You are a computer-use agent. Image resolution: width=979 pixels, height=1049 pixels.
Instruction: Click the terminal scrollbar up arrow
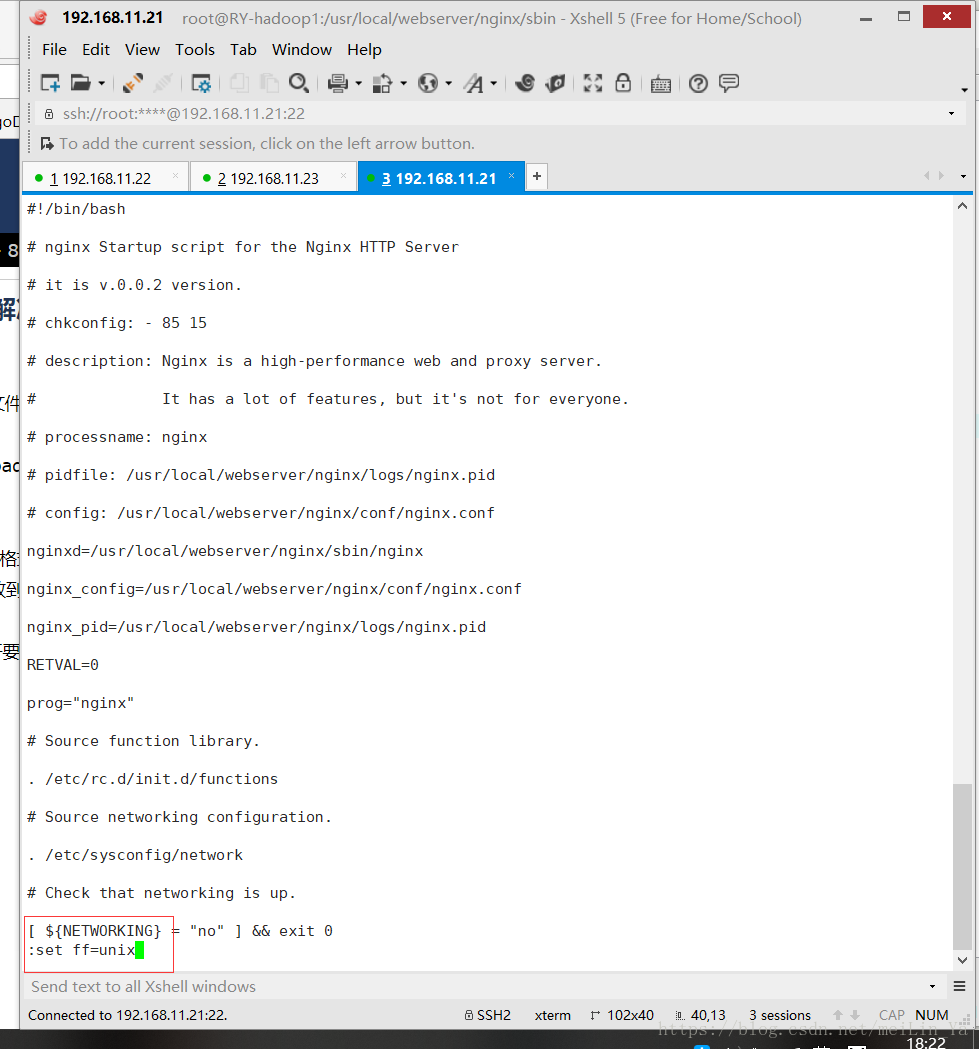coord(962,206)
